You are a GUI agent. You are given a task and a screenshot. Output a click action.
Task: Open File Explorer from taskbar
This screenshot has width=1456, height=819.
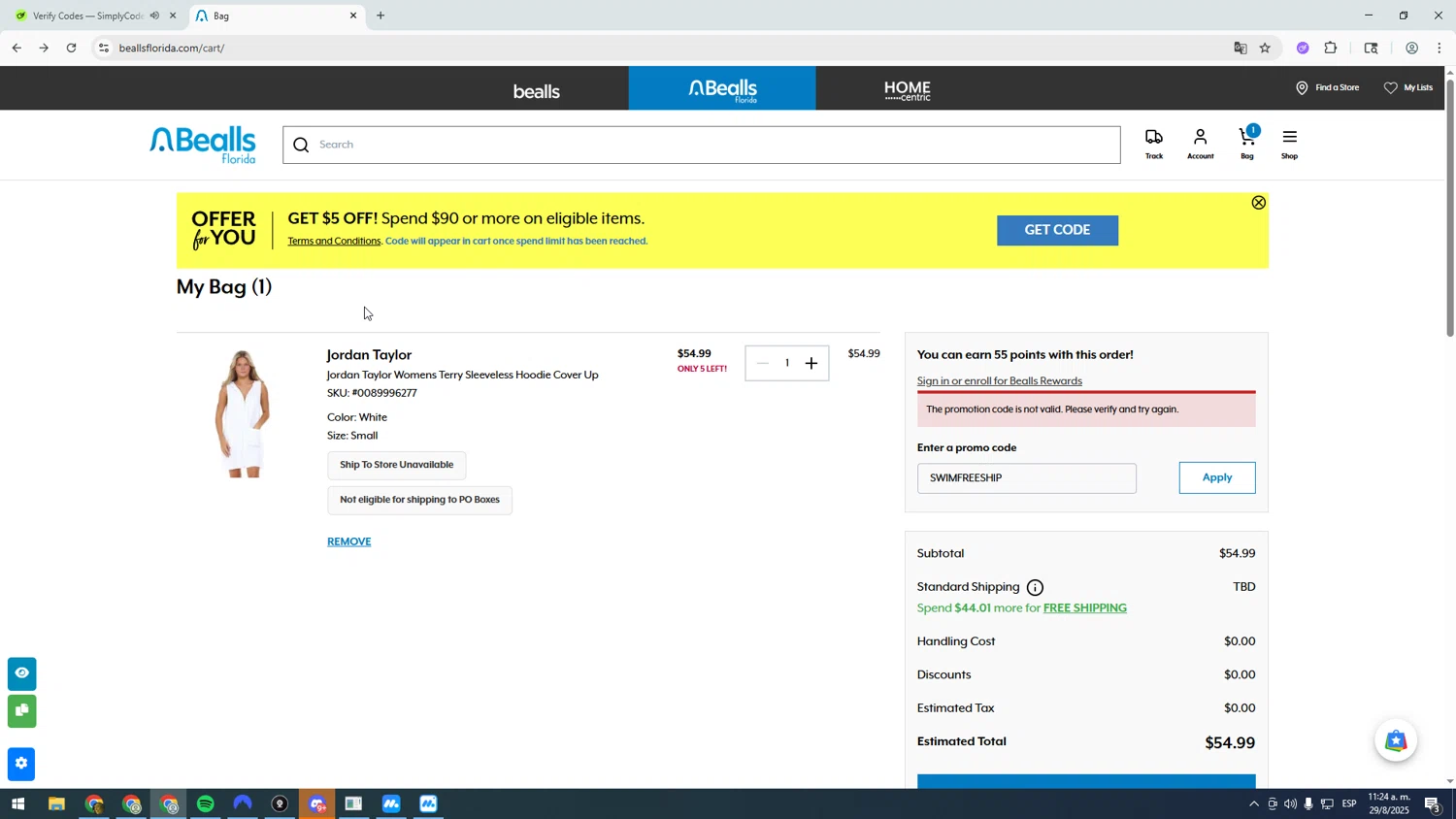point(56,804)
